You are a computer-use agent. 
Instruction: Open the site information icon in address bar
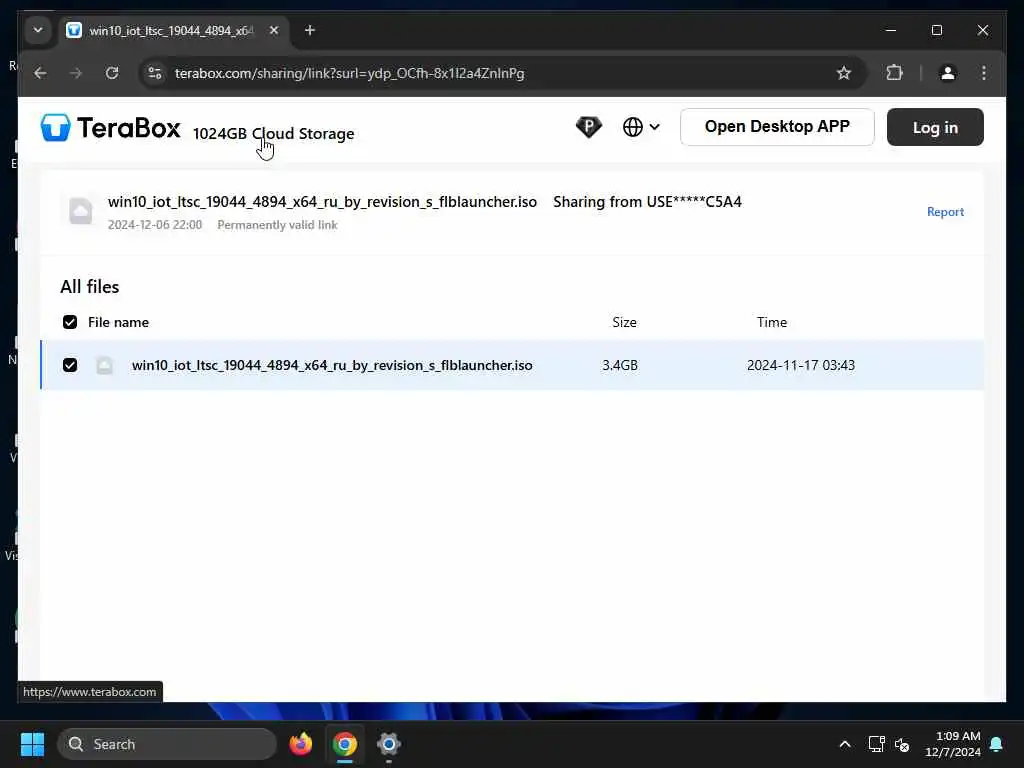155,73
